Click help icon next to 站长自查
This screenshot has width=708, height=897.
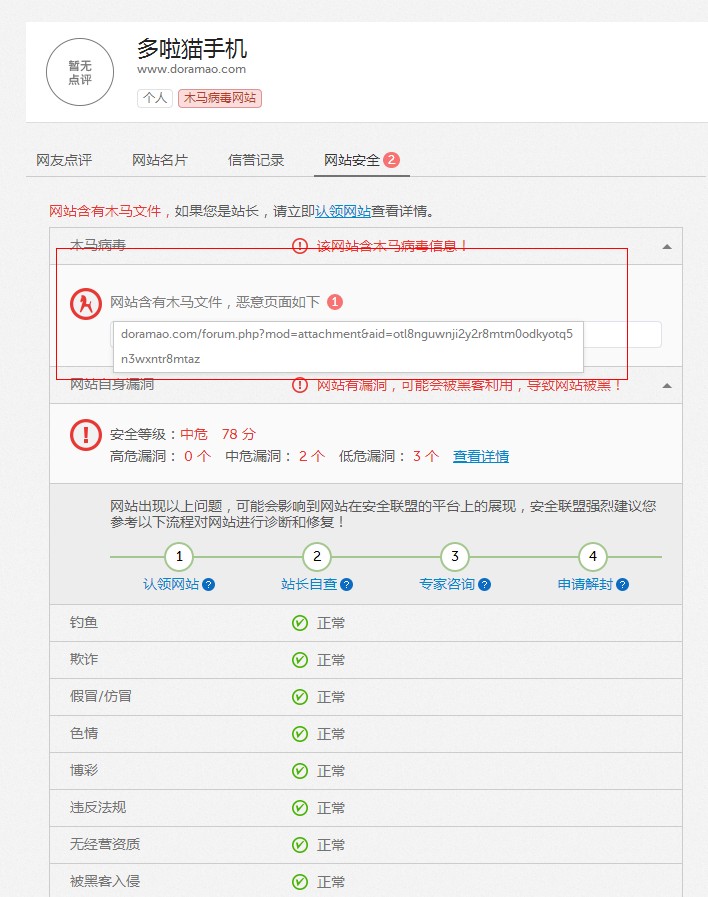pos(347,585)
